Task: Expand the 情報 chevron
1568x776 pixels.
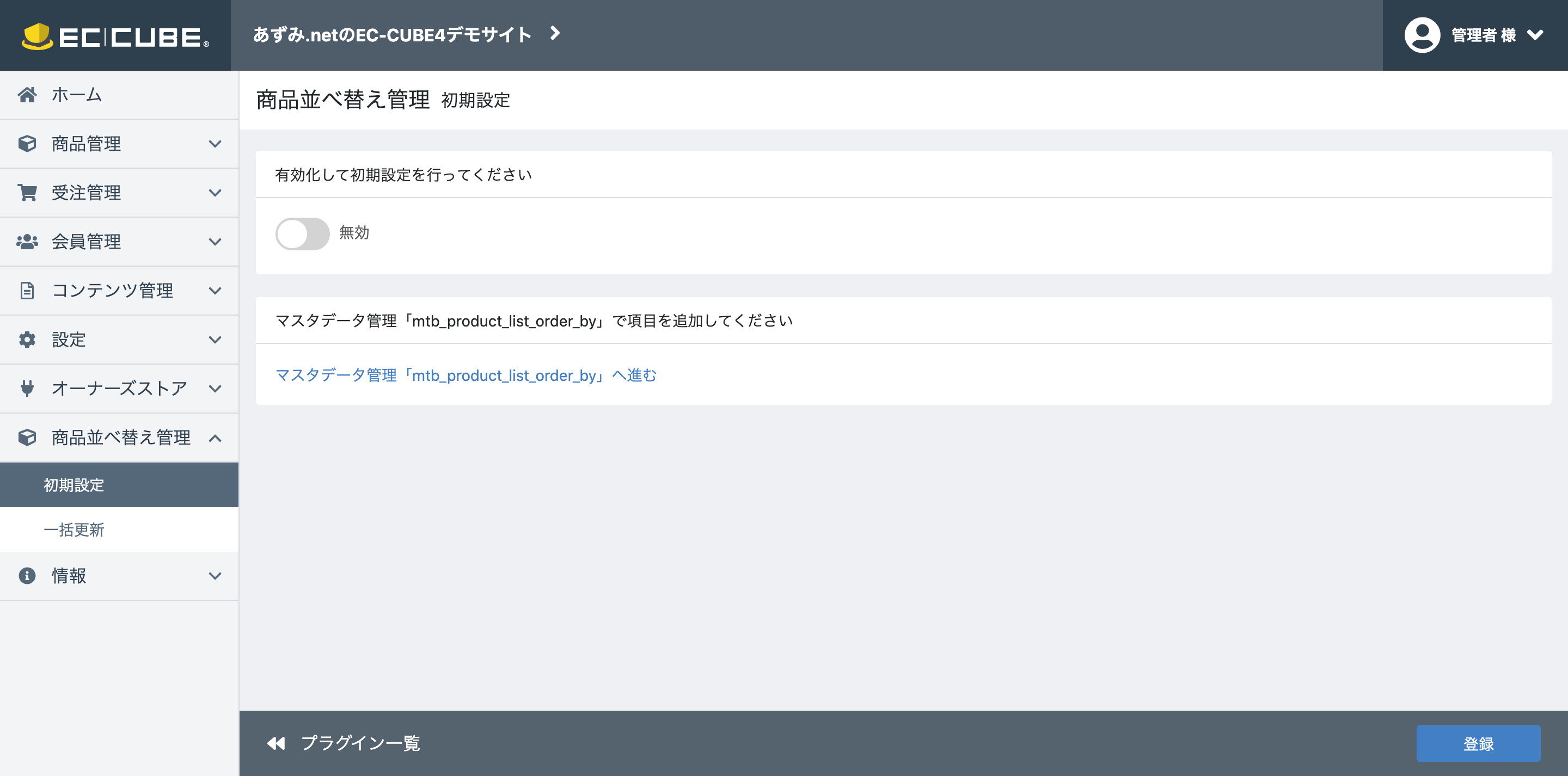Action: (215, 576)
